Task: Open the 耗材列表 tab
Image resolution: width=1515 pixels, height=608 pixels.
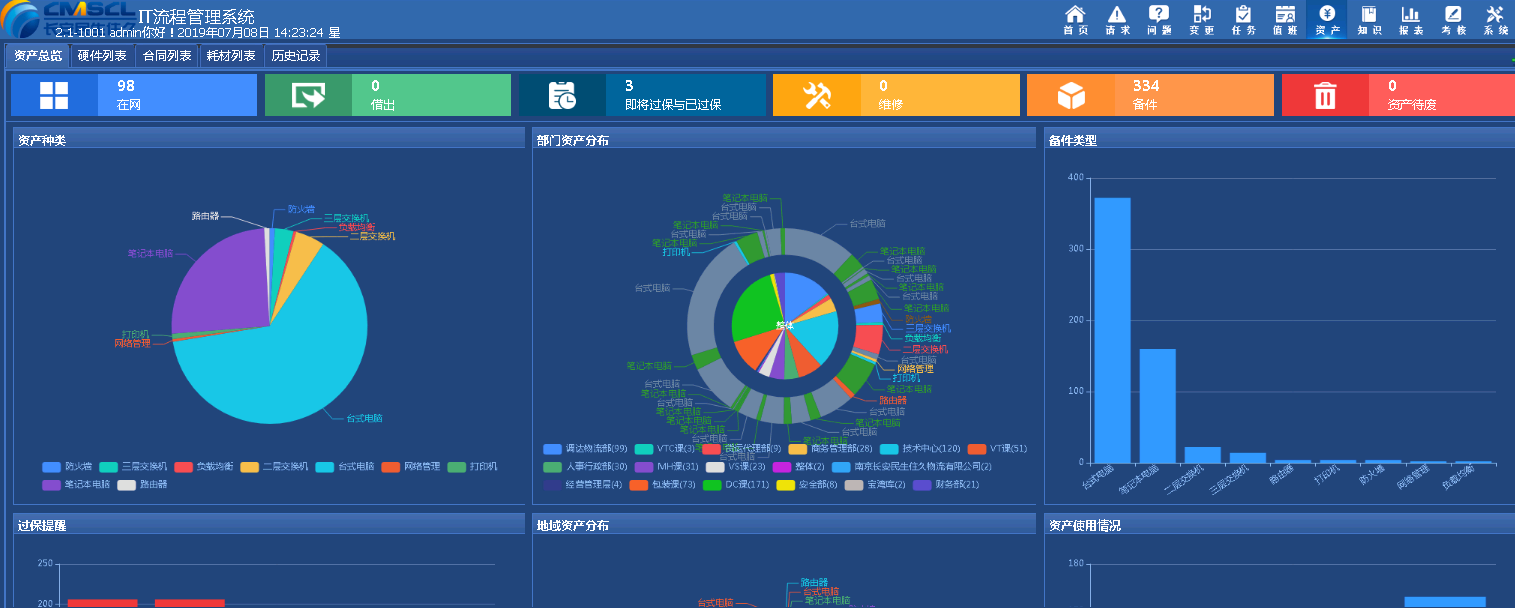Action: pos(231,56)
